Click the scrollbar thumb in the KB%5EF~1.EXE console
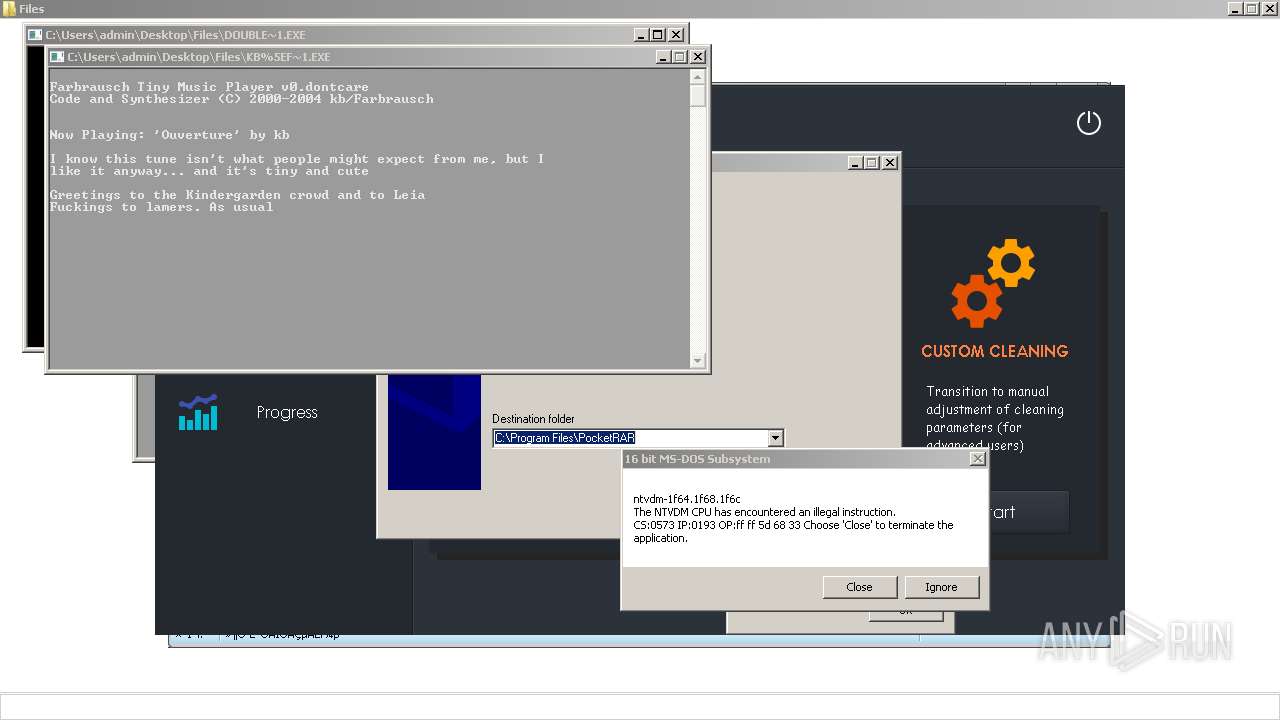The width and height of the screenshot is (1280, 720). [698, 95]
